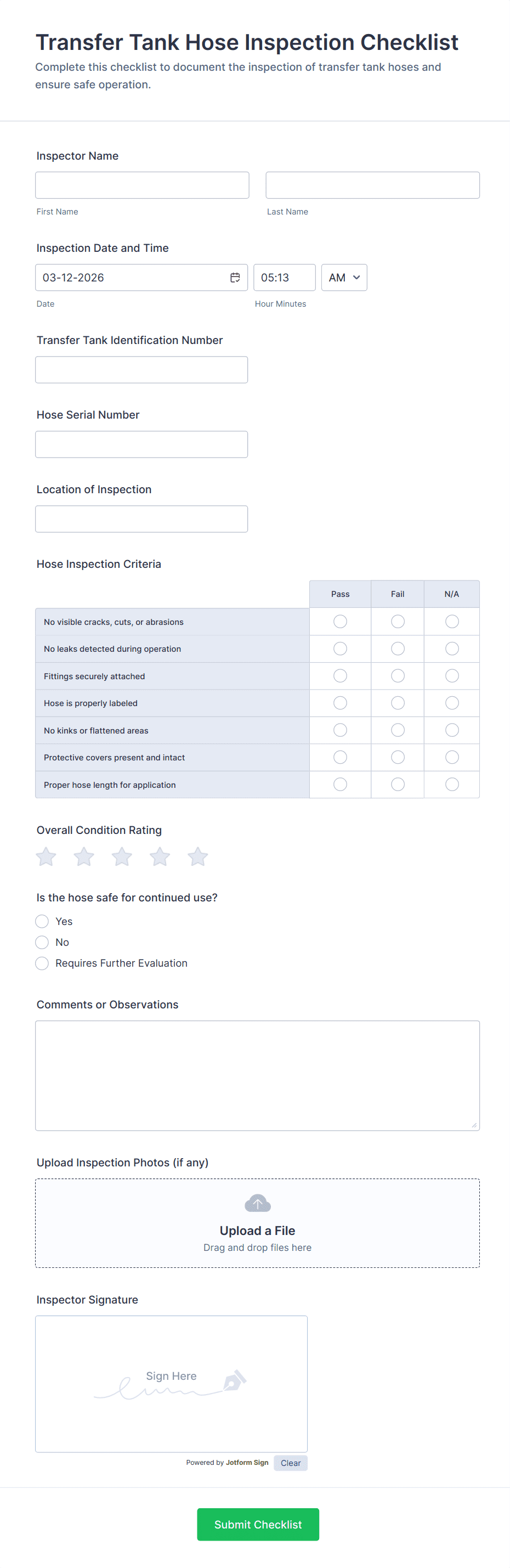The height and width of the screenshot is (1568, 510).
Task: Mark 'Hose is properly labeled' as N/A
Action: pos(451,703)
